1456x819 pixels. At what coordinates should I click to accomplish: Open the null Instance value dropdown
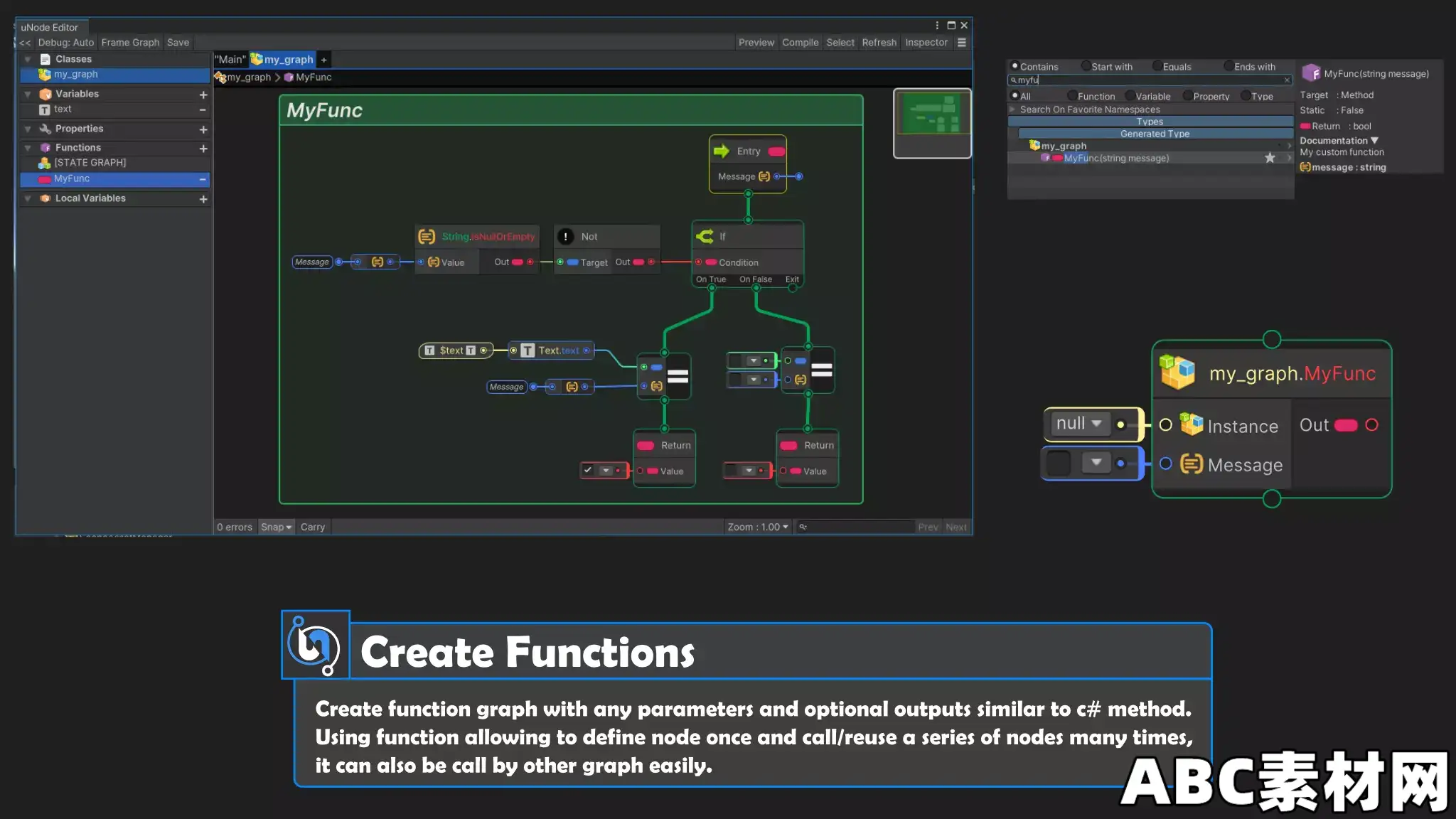click(1081, 424)
